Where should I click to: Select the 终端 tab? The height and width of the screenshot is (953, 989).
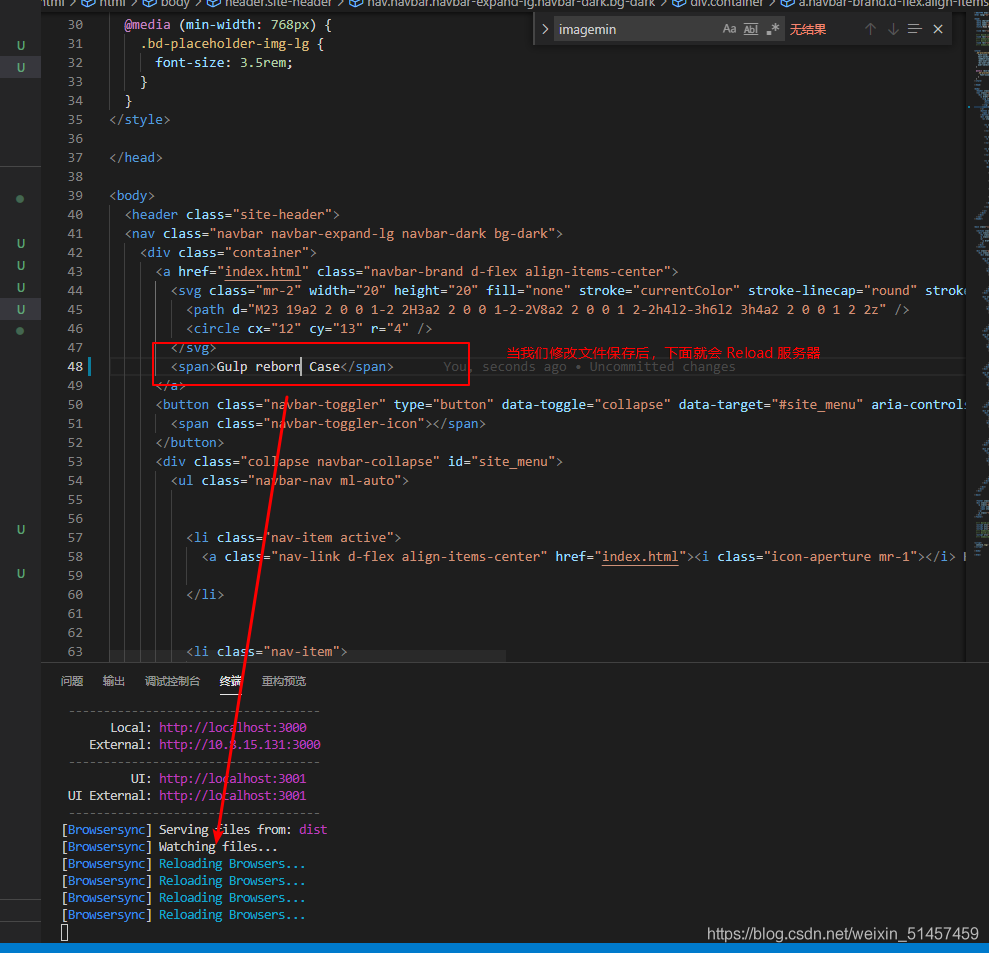click(x=230, y=681)
